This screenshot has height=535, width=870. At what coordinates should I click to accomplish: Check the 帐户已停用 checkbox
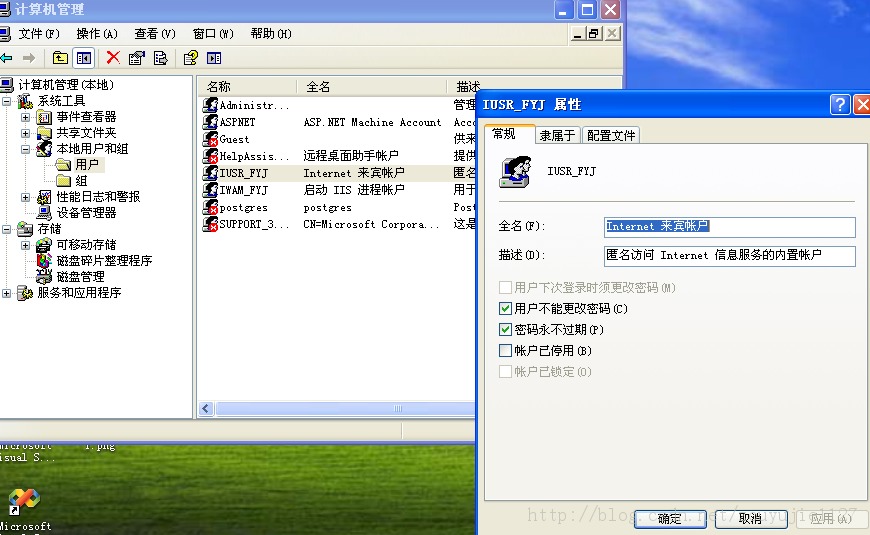[505, 351]
